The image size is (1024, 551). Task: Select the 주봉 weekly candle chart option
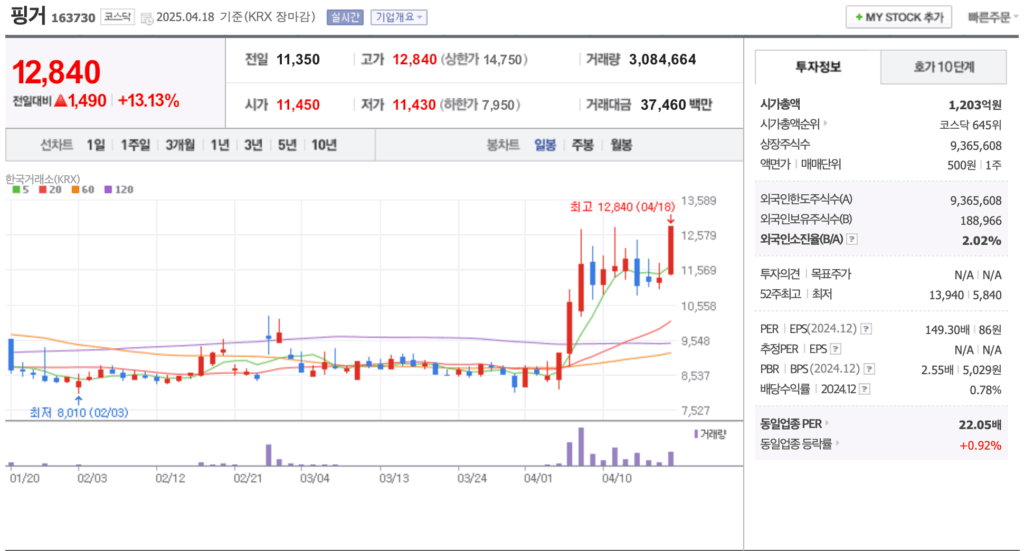coord(582,145)
